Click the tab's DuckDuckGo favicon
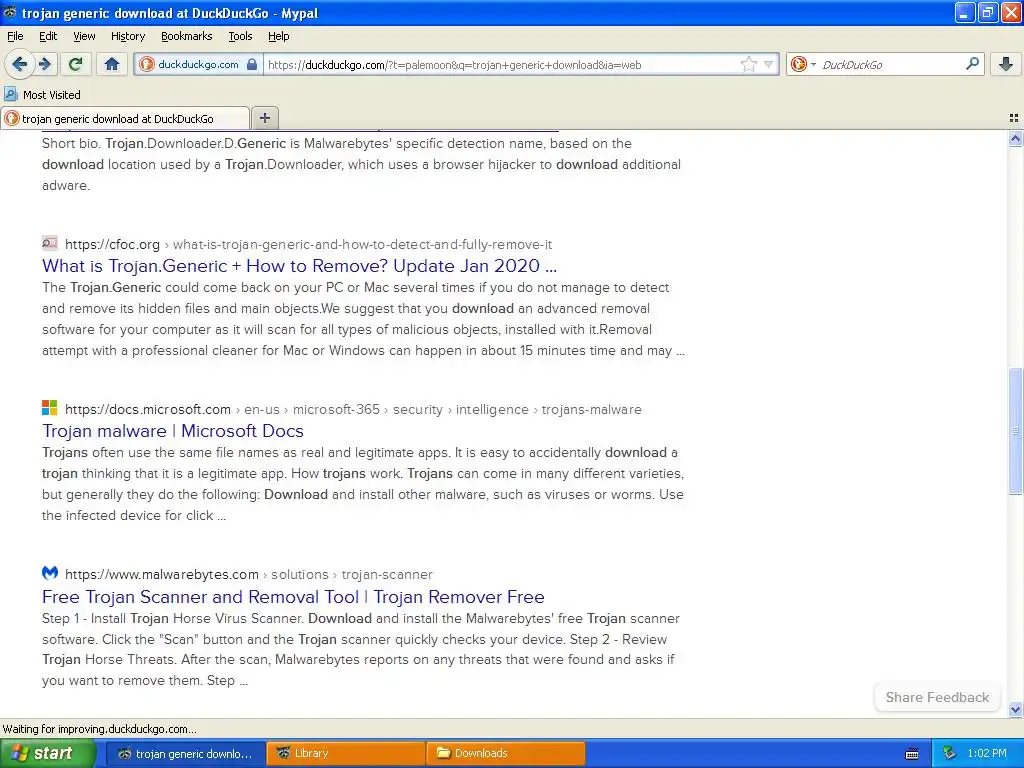1024x768 pixels. [x=12, y=118]
